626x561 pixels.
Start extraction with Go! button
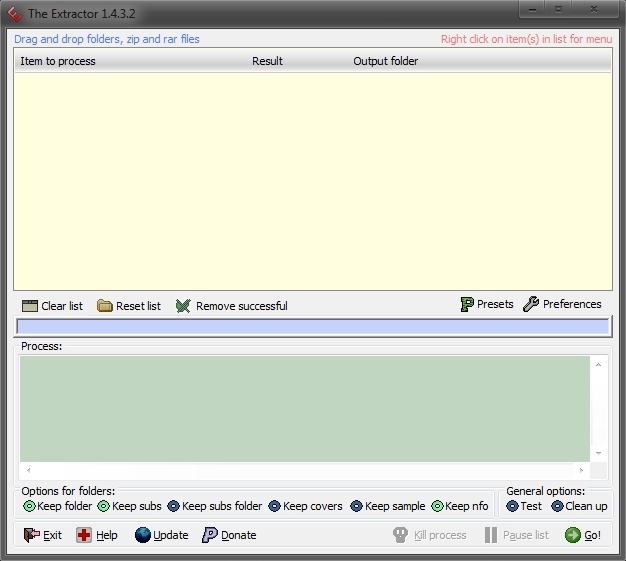[x=583, y=535]
